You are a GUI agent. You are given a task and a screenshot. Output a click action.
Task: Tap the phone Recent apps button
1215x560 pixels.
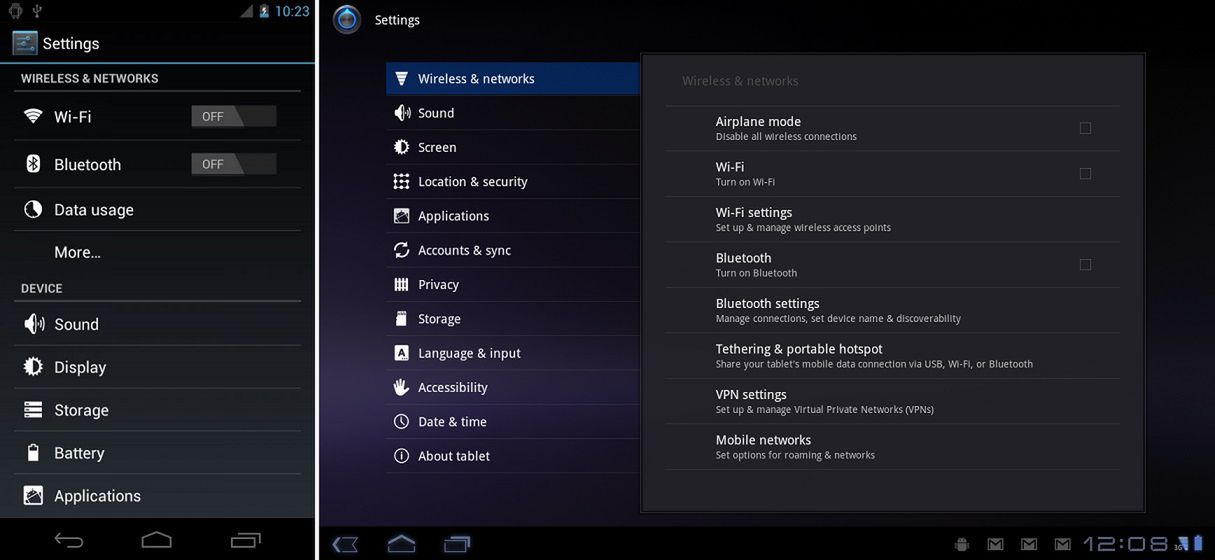pos(245,540)
